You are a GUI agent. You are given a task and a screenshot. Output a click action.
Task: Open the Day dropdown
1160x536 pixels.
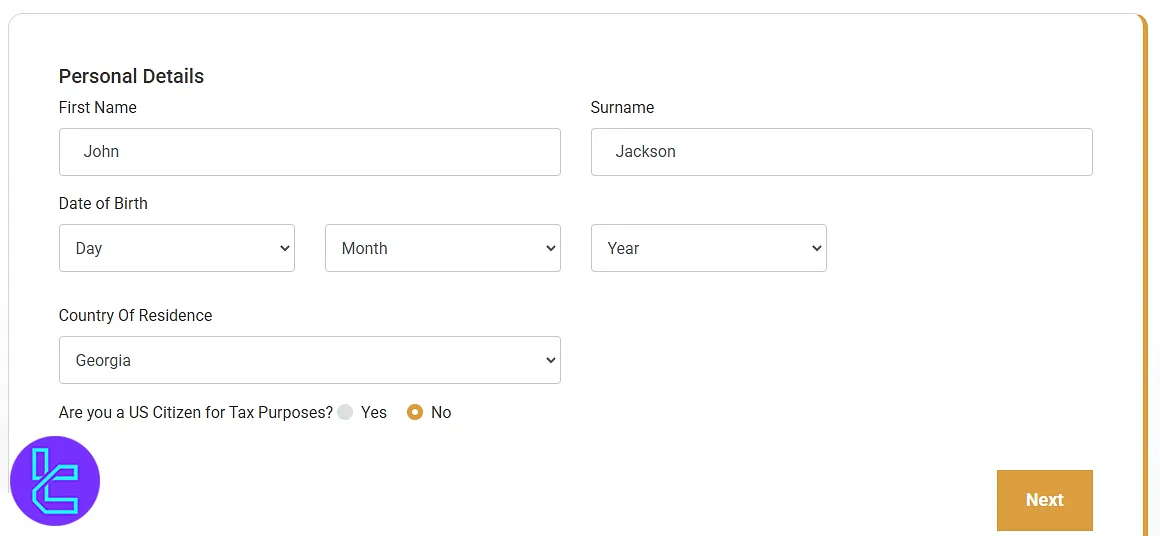point(177,248)
